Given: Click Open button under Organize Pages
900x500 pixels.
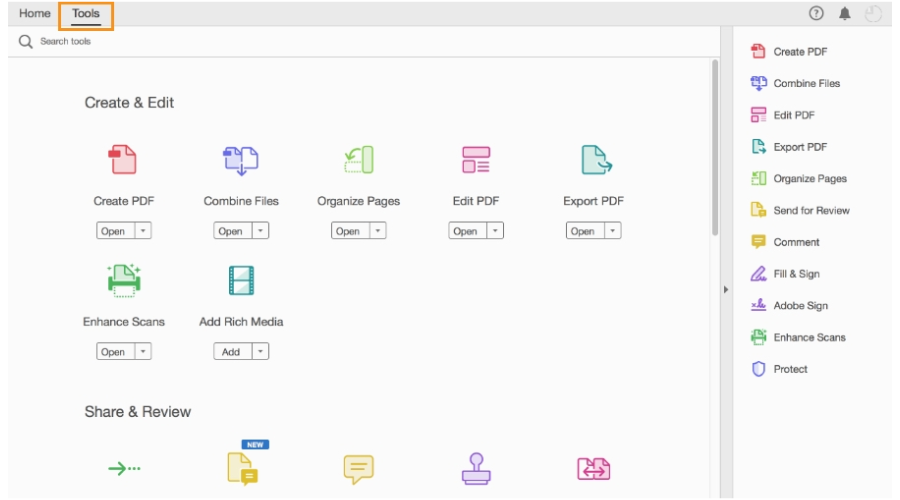Looking at the screenshot, I should [350, 231].
